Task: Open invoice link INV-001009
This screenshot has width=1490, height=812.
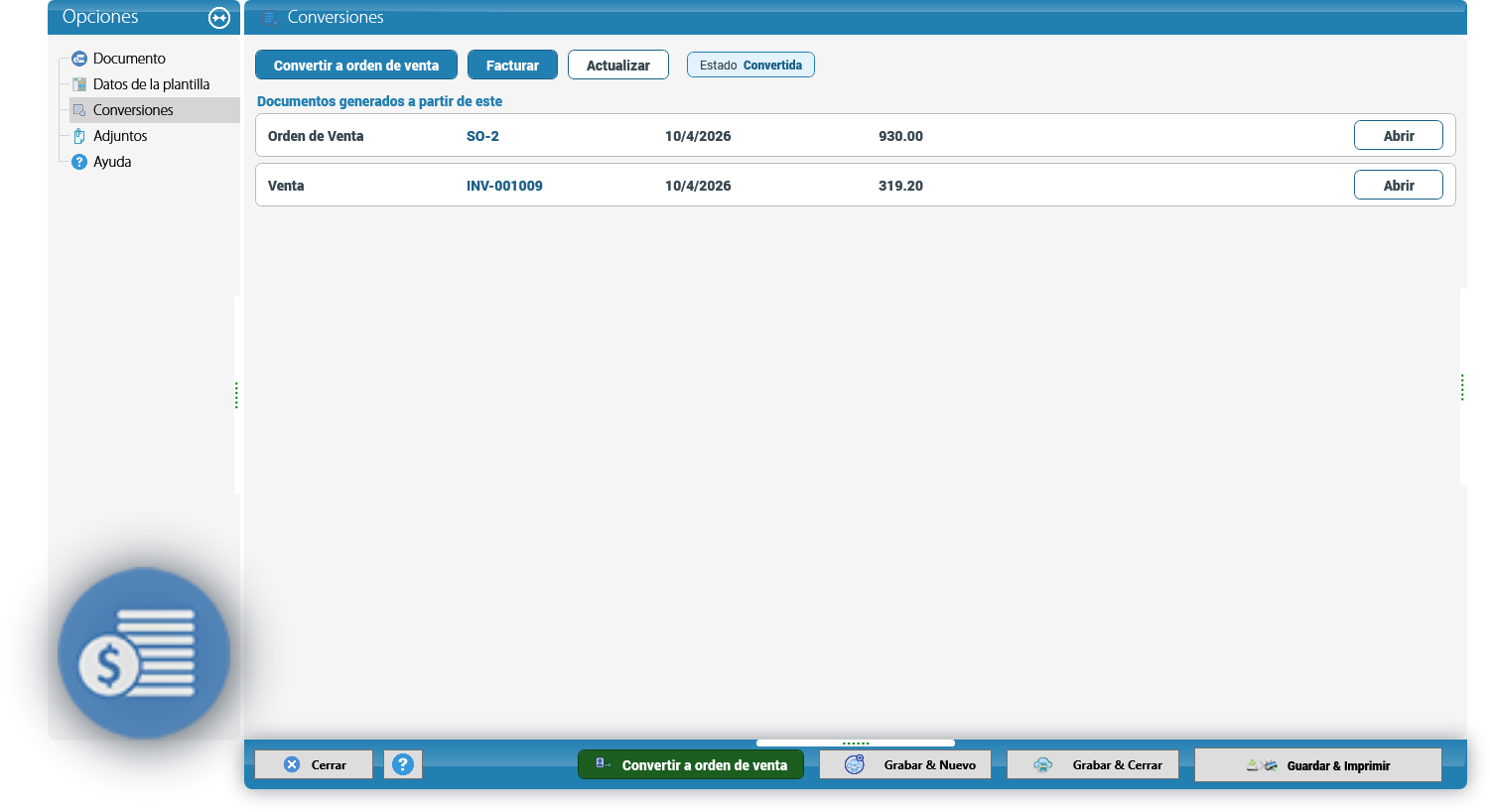Action: coord(504,186)
